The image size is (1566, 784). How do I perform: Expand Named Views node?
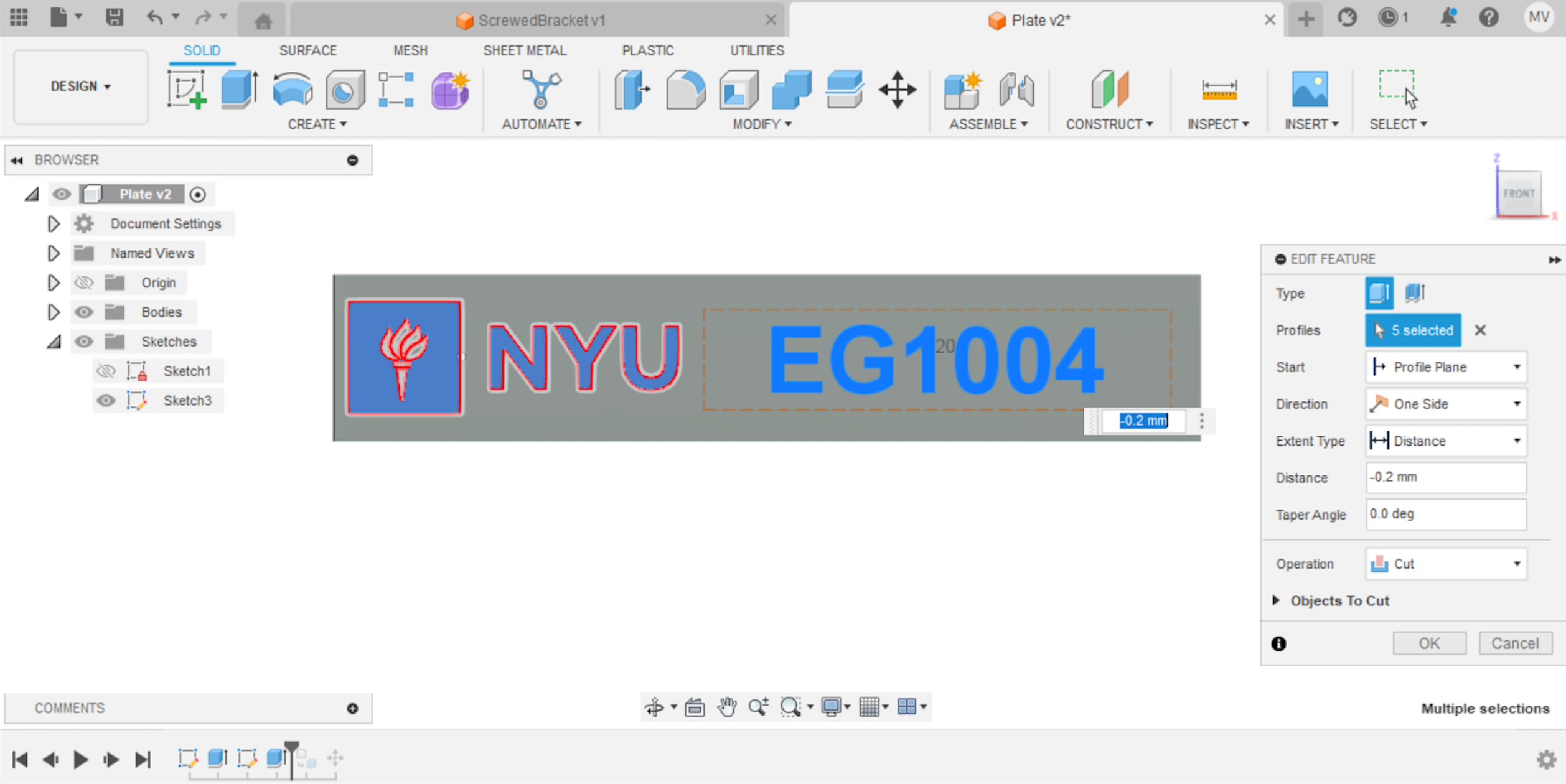pyautogui.click(x=54, y=253)
